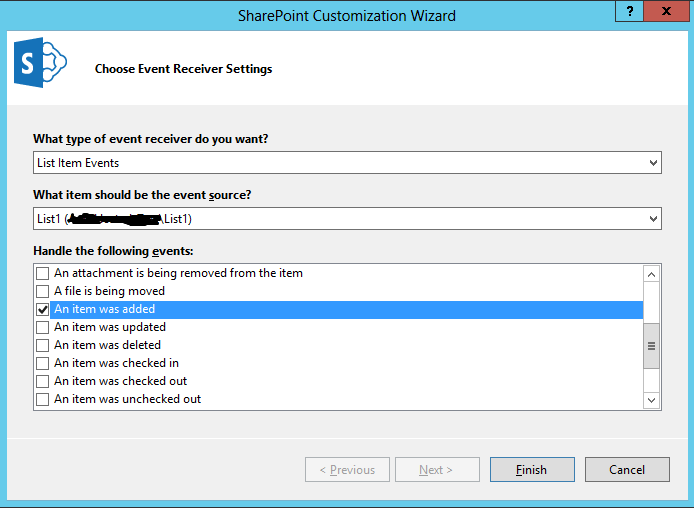This screenshot has width=694, height=508.
Task: Select the 'An item was deleted' row text
Action: pos(107,345)
